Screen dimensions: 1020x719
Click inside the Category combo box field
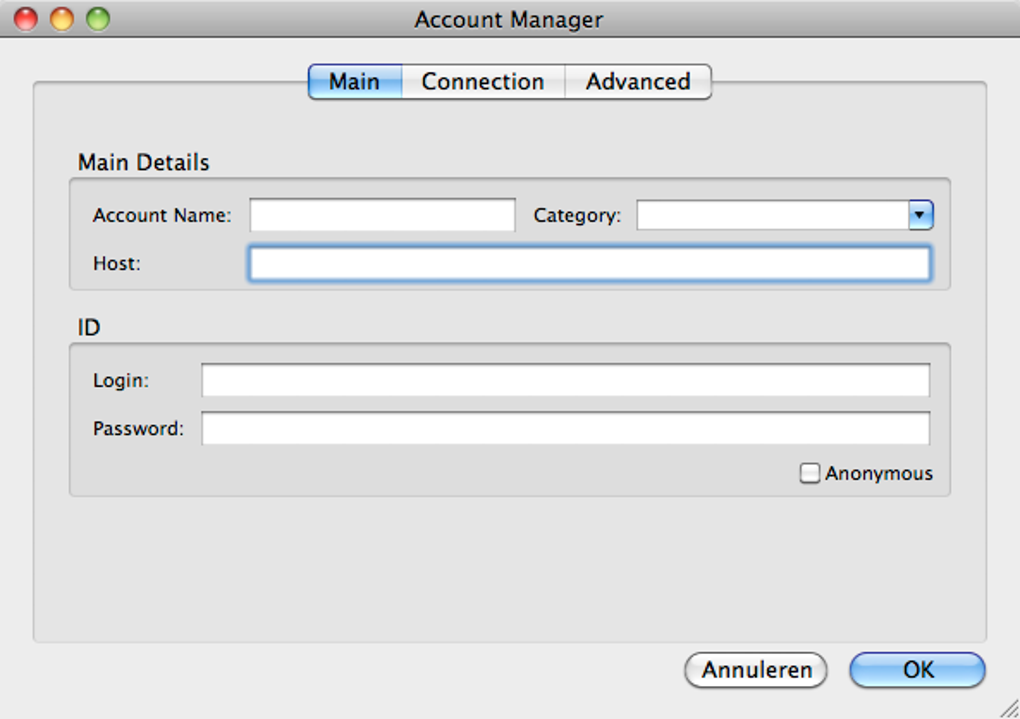(x=772, y=215)
